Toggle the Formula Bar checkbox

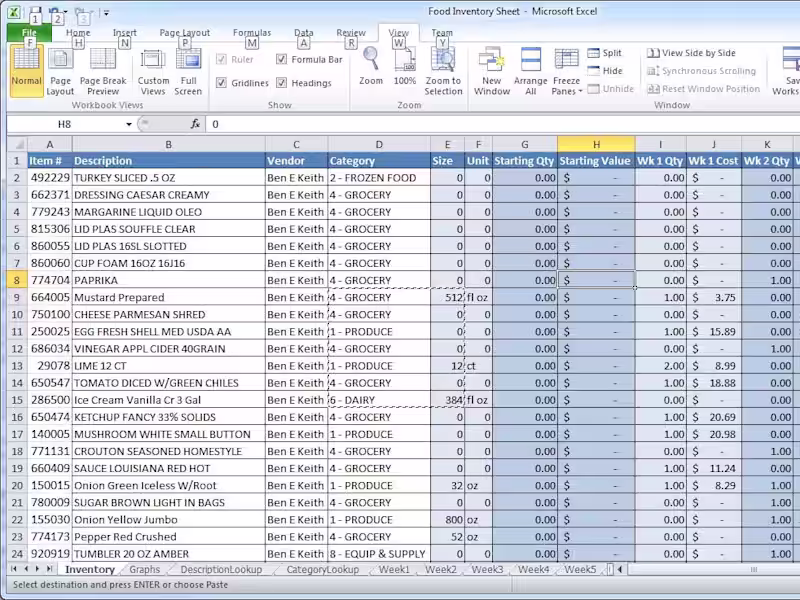tap(282, 60)
